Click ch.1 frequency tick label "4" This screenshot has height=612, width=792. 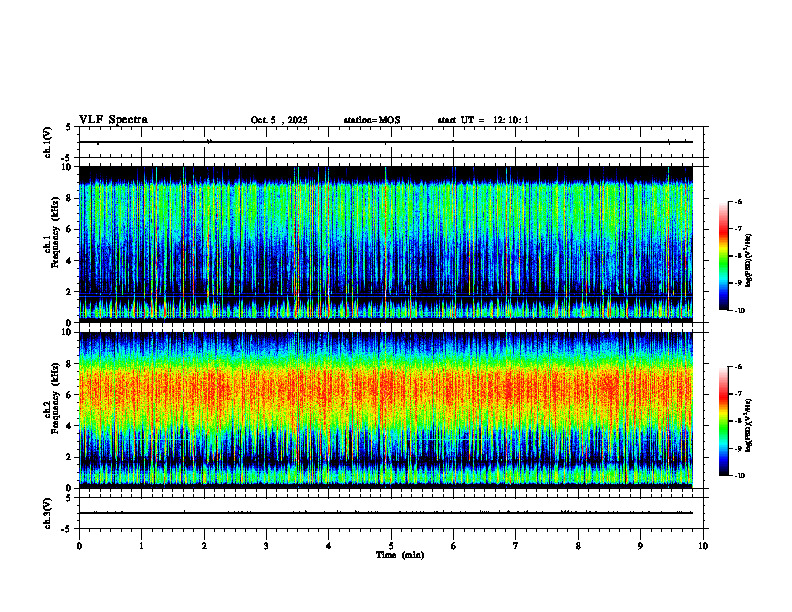(x=70, y=261)
